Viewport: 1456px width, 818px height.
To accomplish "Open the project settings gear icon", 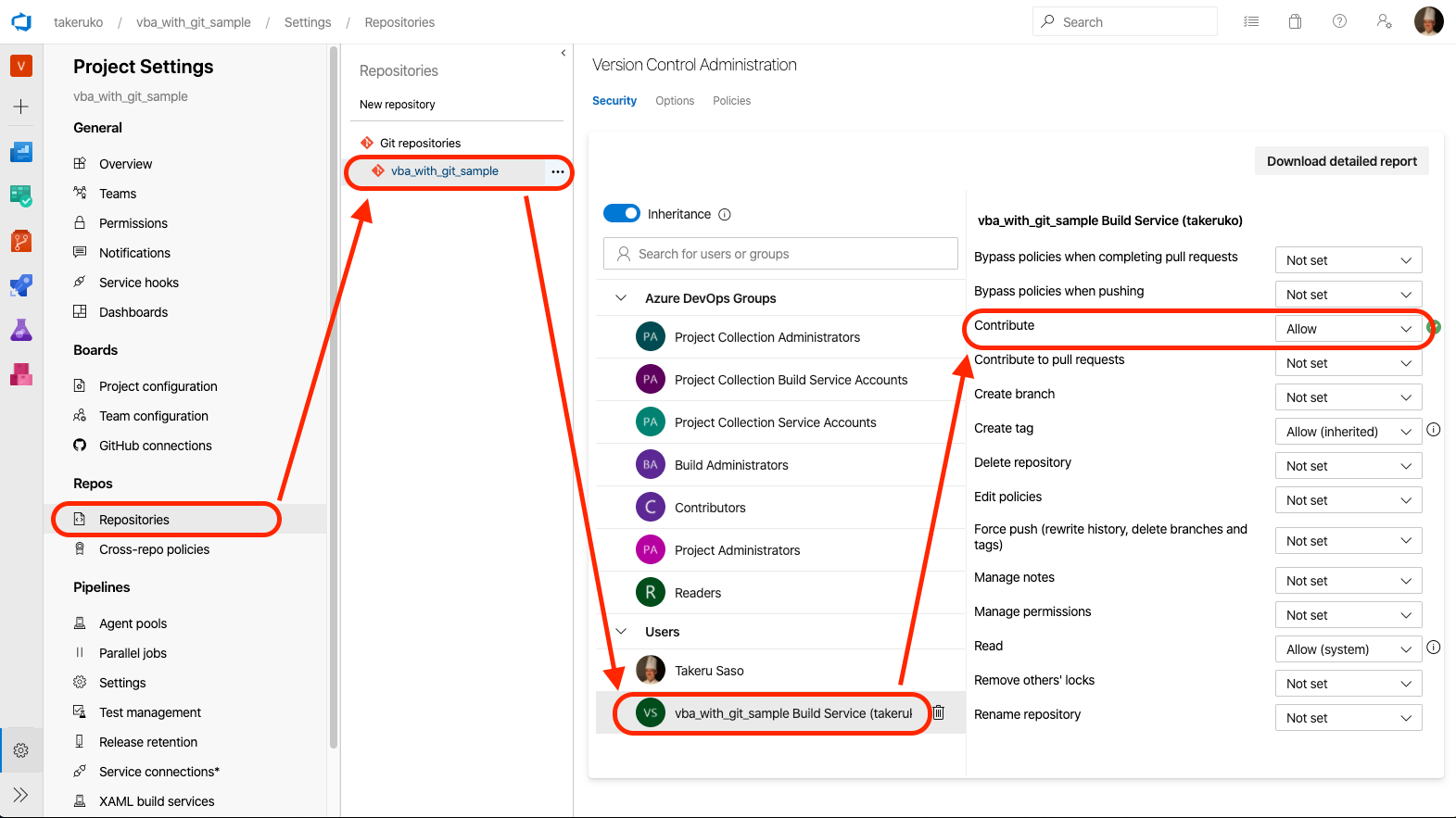I will (x=21, y=750).
